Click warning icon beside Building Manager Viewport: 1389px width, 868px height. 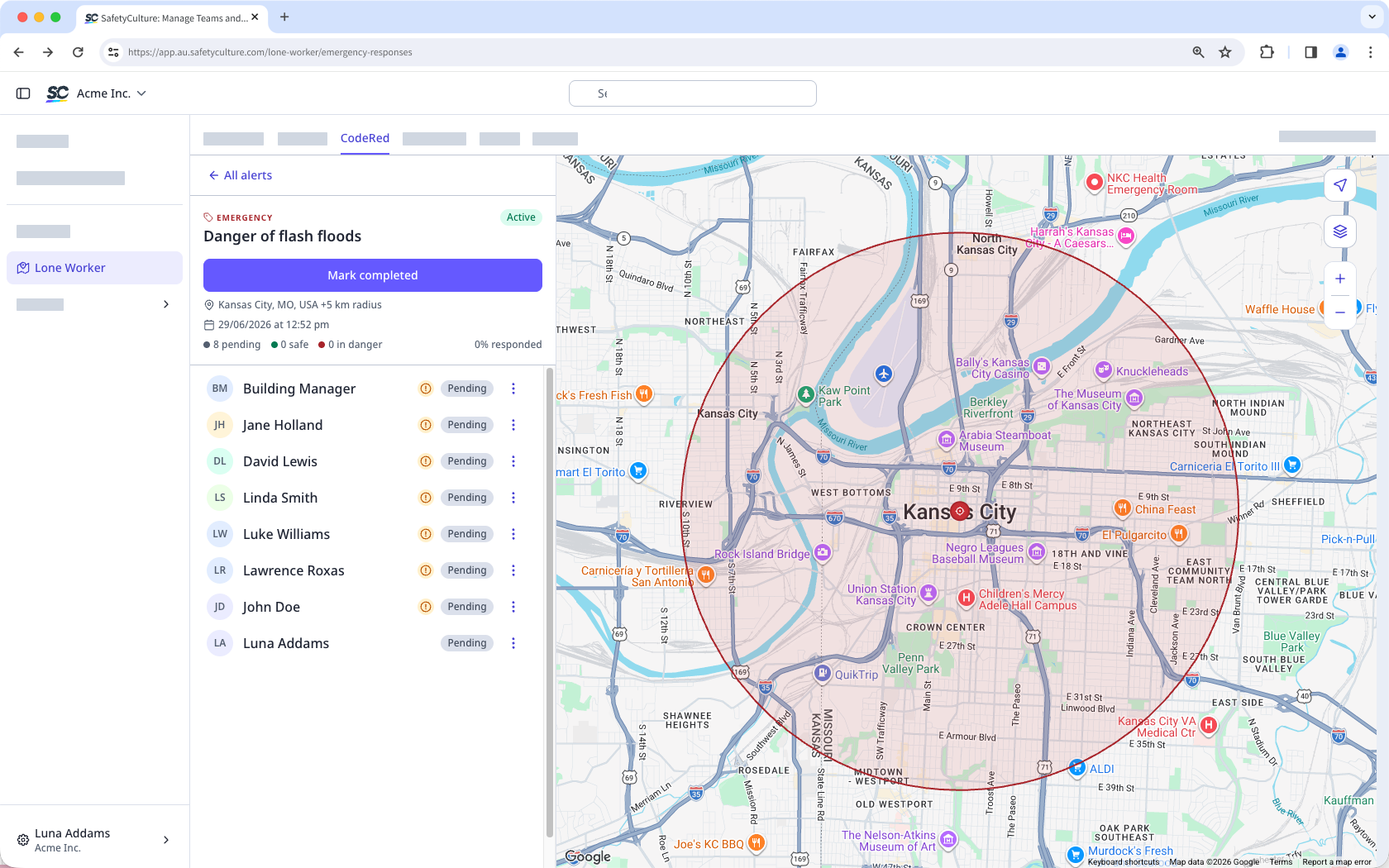[426, 389]
